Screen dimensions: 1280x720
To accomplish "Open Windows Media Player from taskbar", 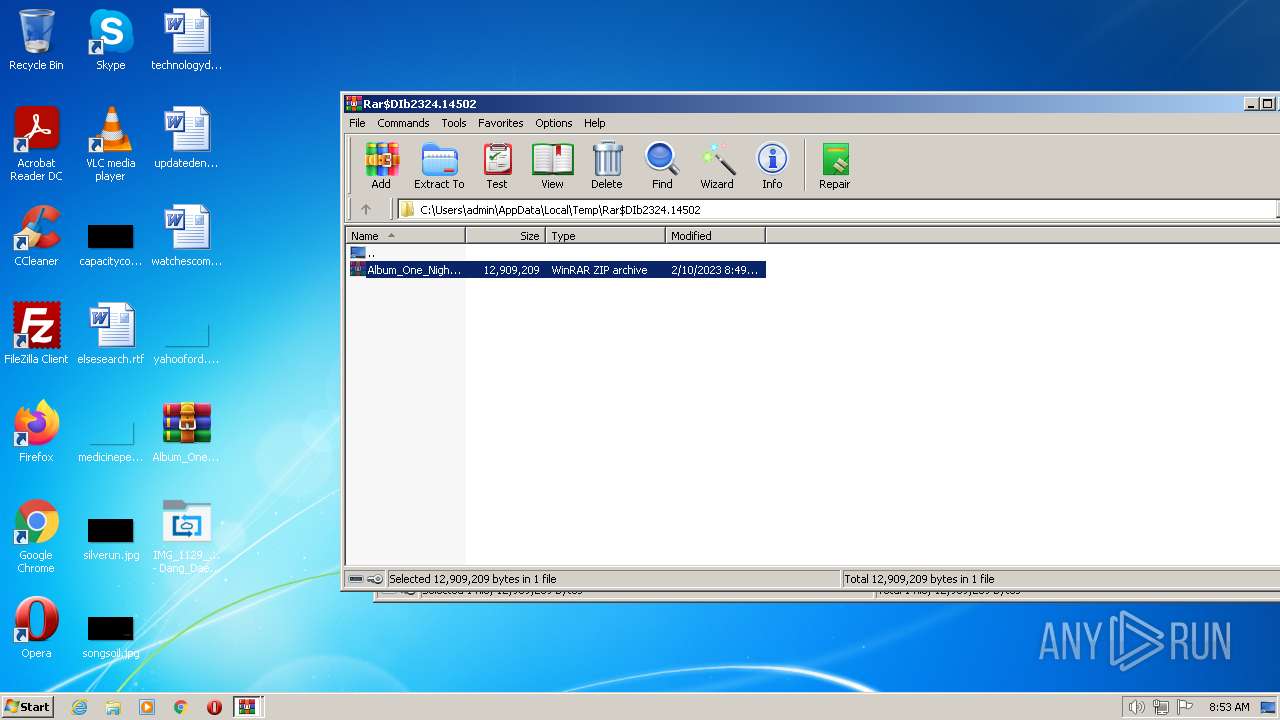I will tap(147, 707).
